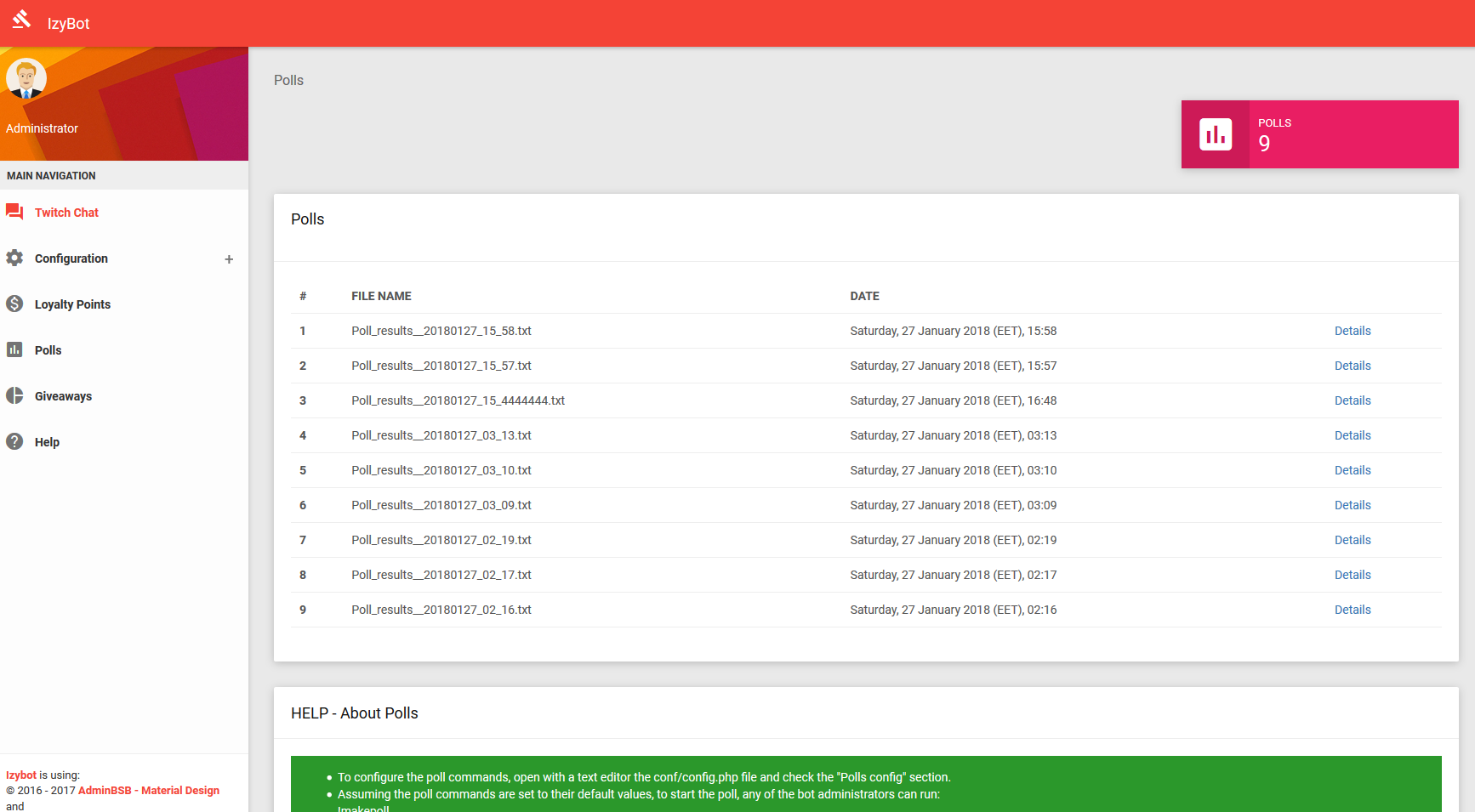Viewport: 1475px width, 812px height.
Task: Click date cell ending in 16:48
Action: point(954,400)
